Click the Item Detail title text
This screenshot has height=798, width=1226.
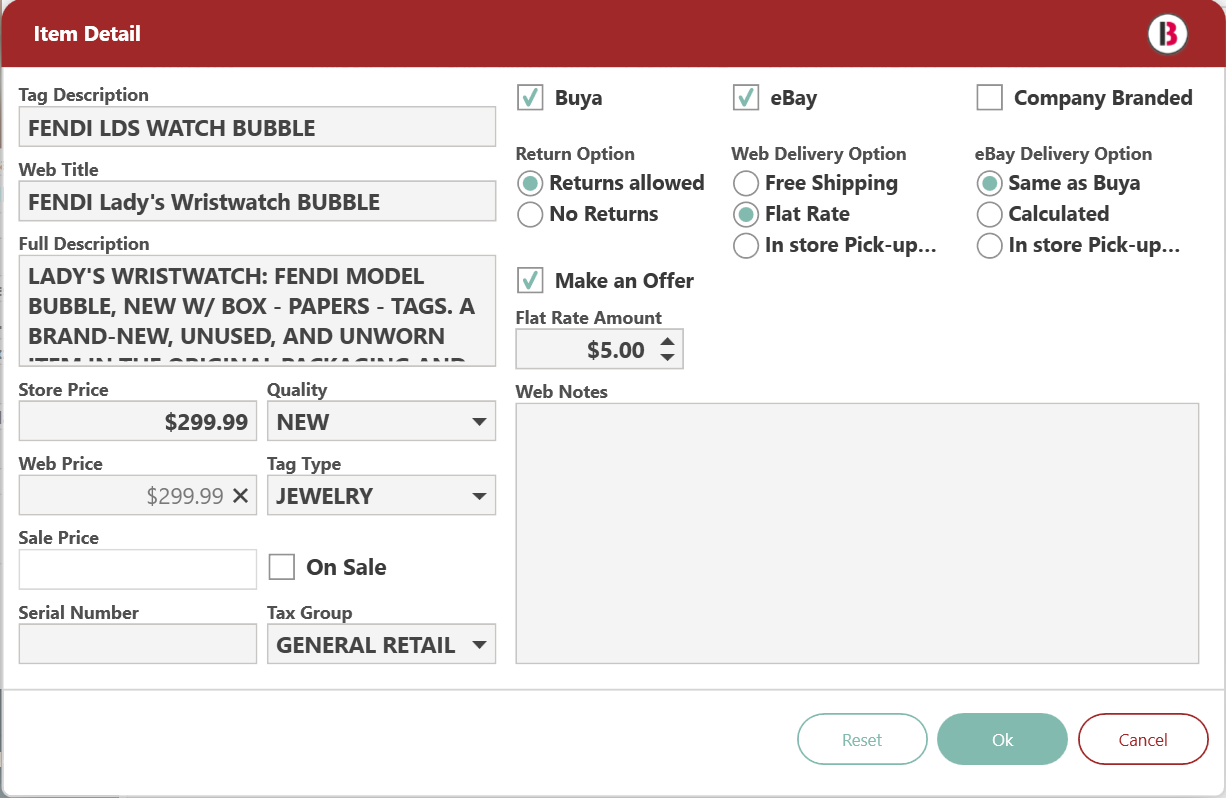pyautogui.click(x=87, y=34)
